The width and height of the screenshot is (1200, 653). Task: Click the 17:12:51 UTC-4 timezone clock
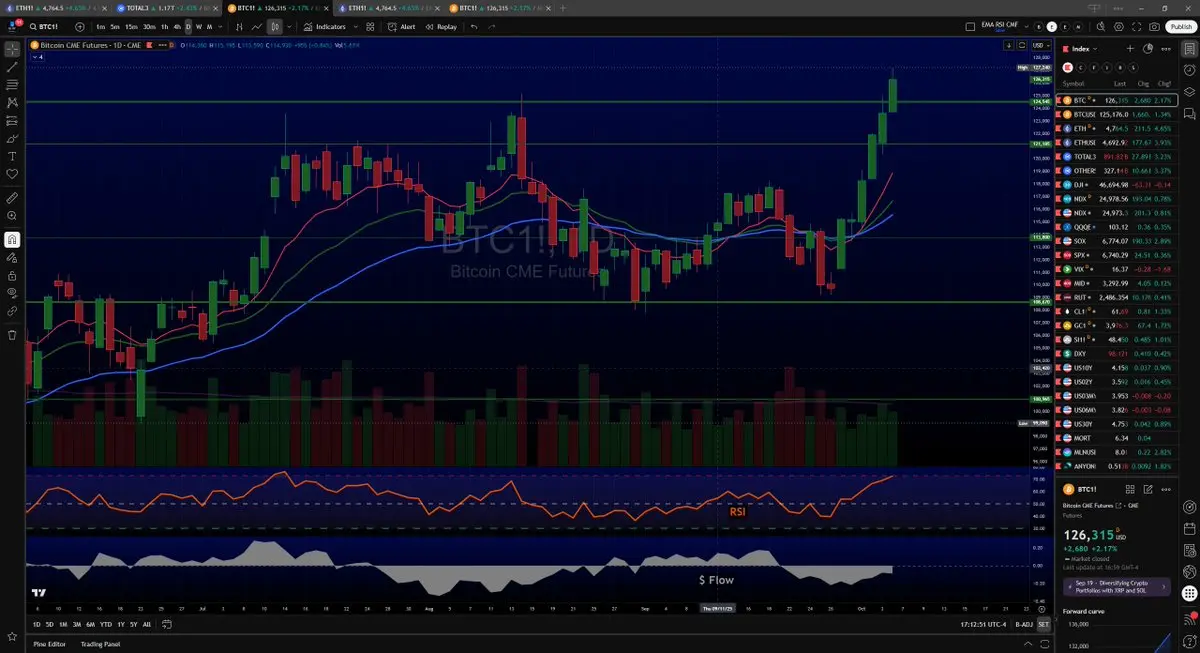(983, 624)
